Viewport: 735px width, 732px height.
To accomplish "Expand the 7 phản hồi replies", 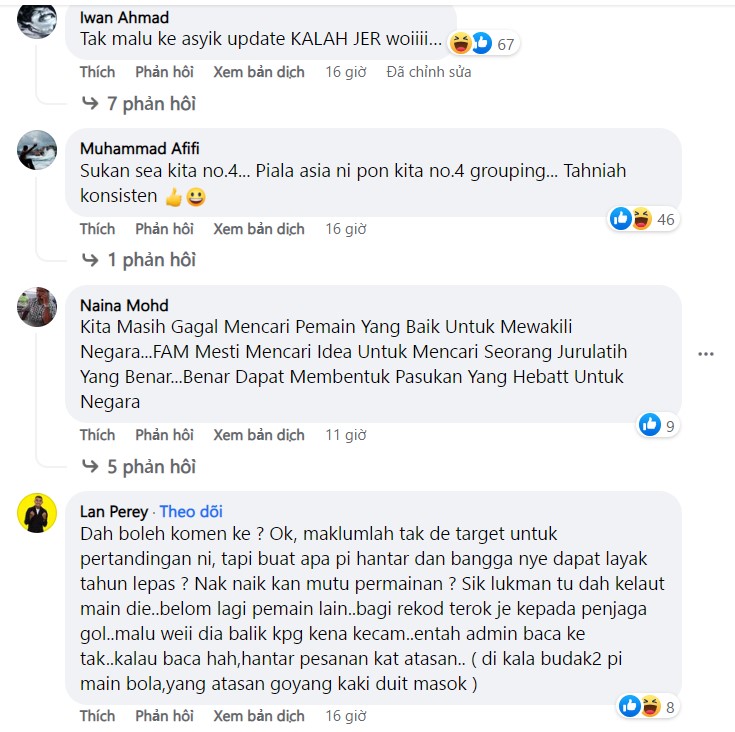I will tap(139, 104).
